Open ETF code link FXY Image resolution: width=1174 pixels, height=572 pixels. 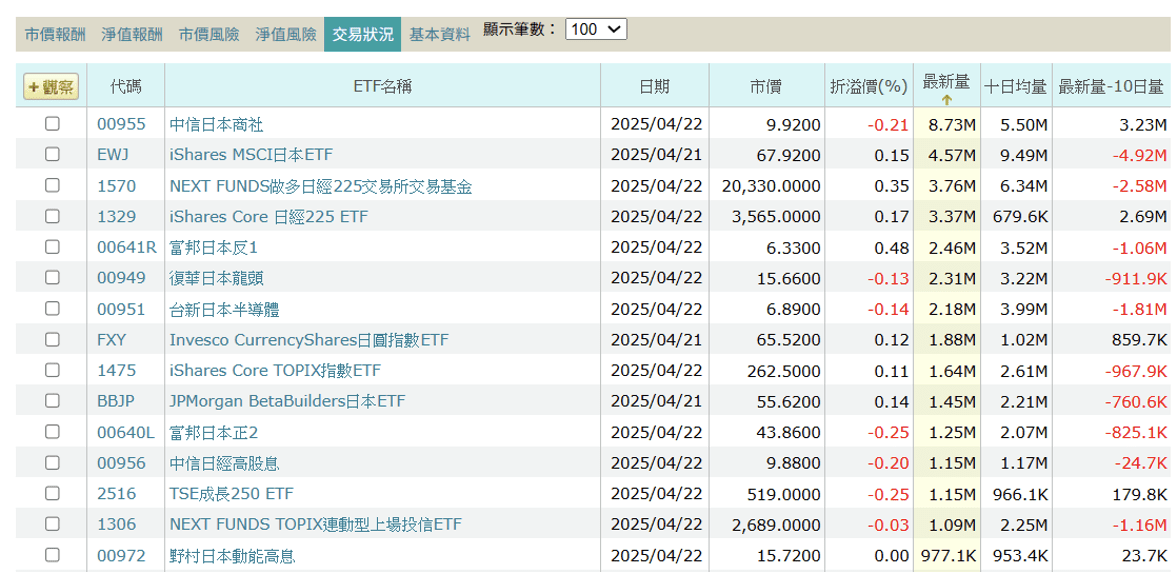[x=112, y=340]
